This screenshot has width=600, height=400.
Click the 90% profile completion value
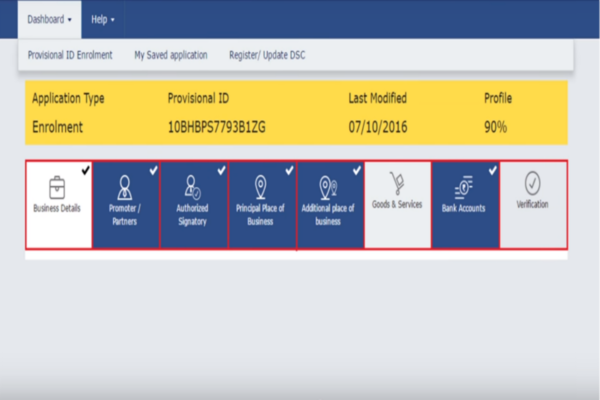click(495, 128)
